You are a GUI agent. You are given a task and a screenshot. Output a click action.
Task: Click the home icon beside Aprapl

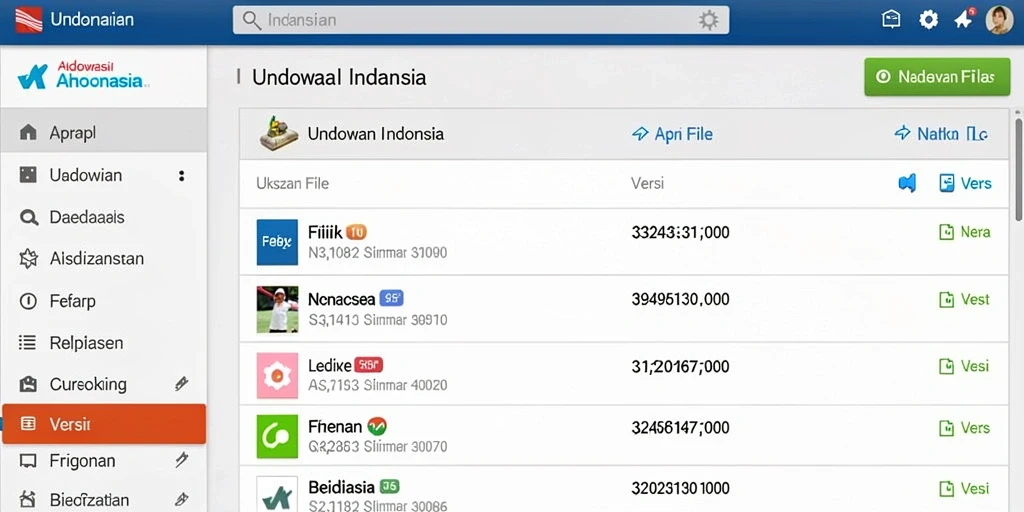coord(28,133)
